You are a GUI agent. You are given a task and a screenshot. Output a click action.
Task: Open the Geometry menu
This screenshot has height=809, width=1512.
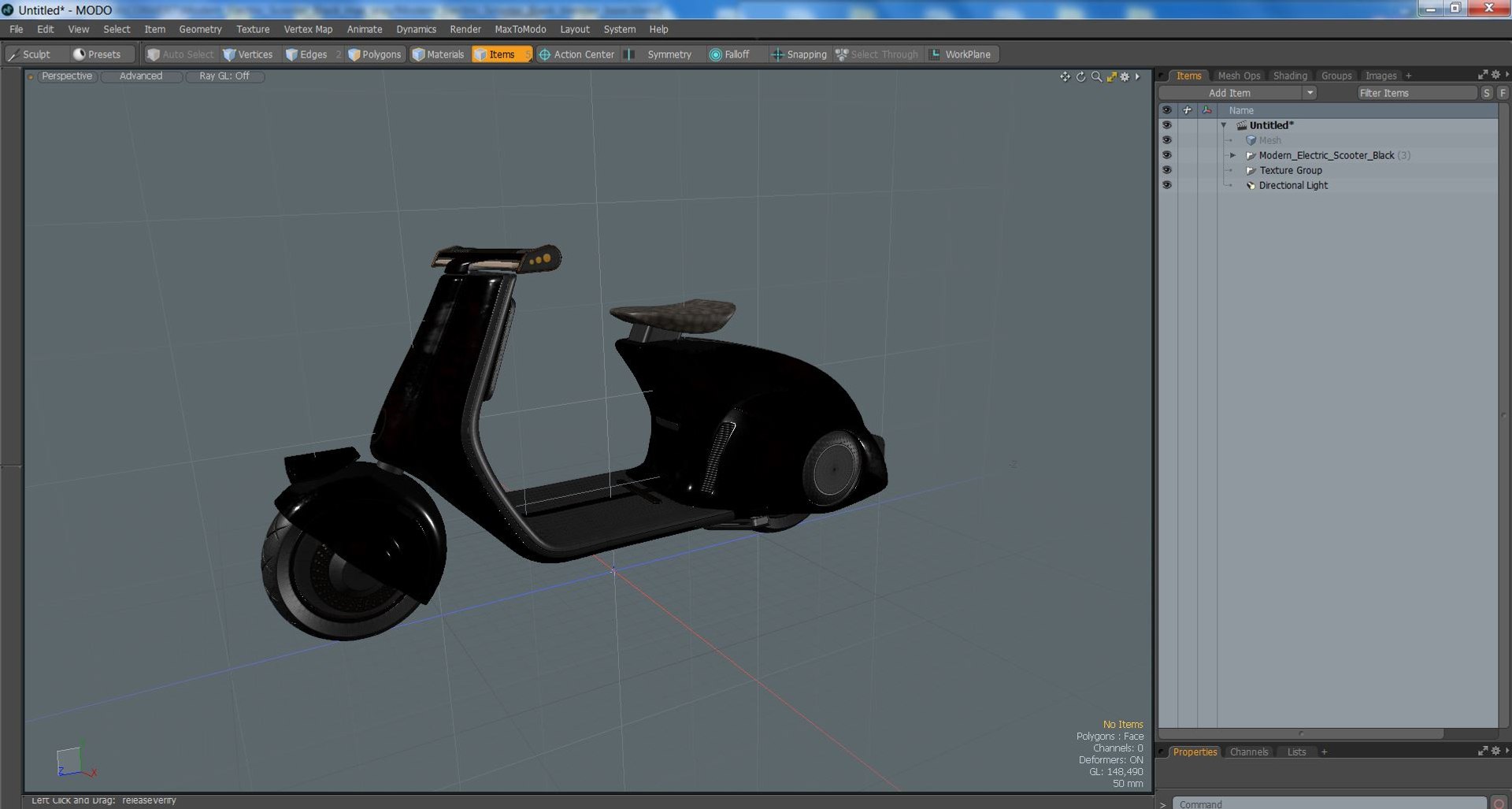[200, 29]
